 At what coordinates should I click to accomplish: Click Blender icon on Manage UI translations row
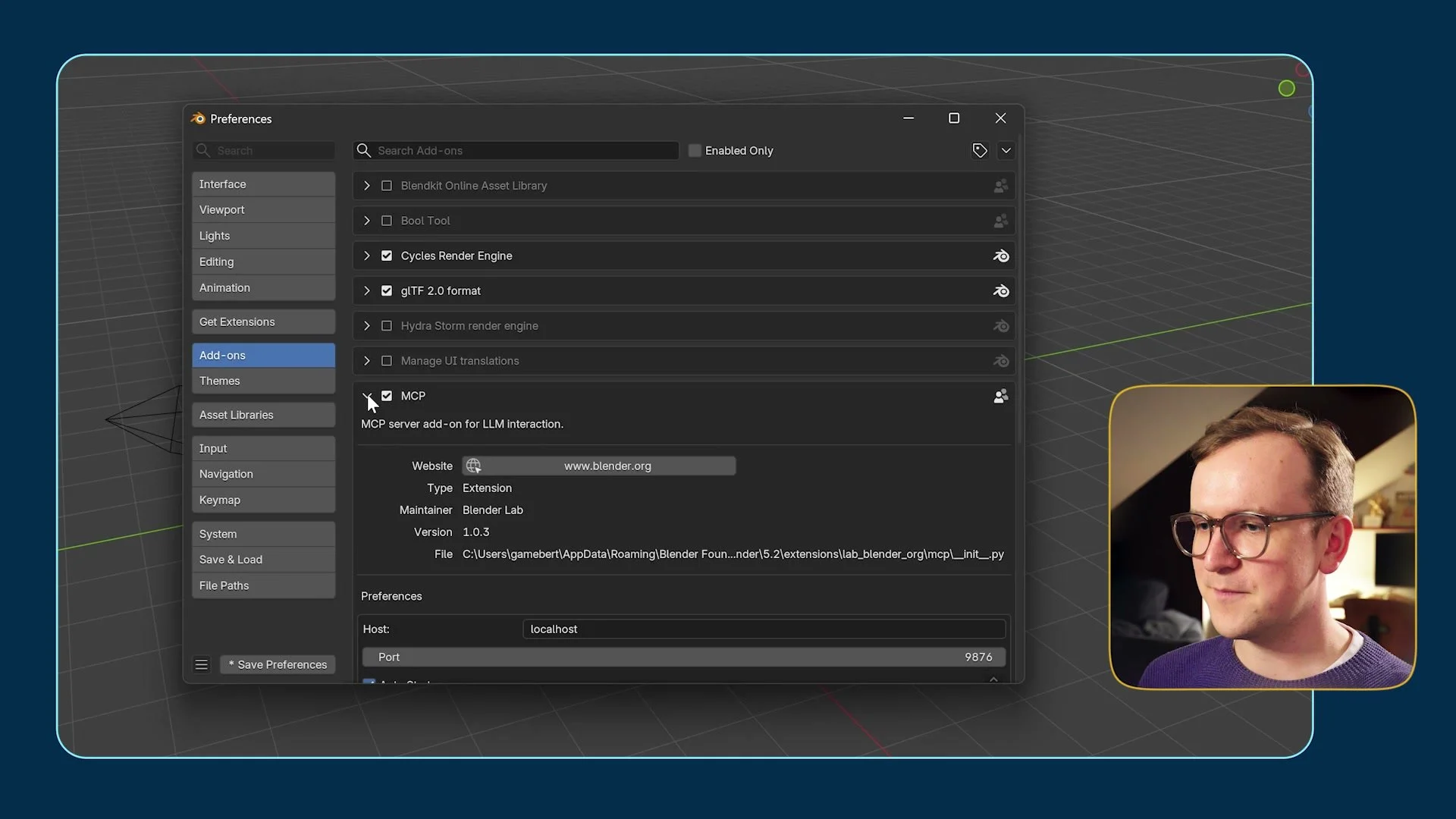(1001, 361)
